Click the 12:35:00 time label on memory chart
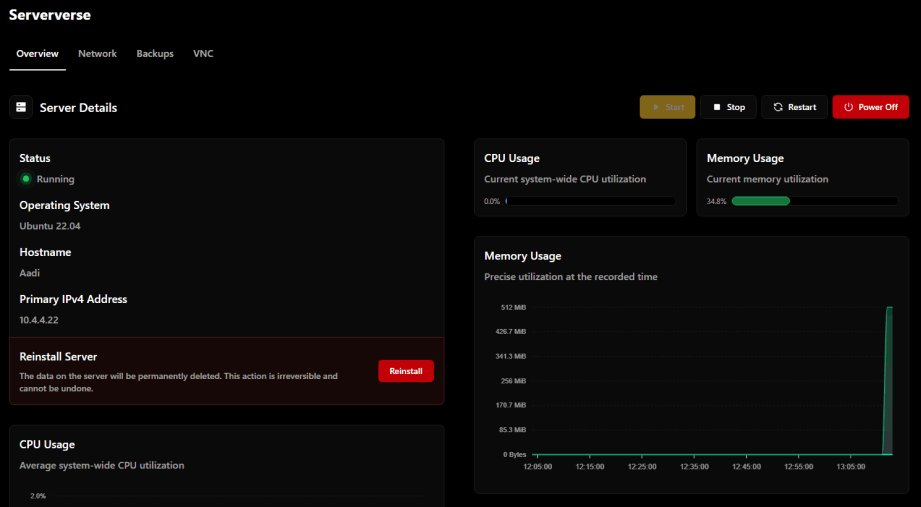The height and width of the screenshot is (507, 921). click(x=694, y=466)
